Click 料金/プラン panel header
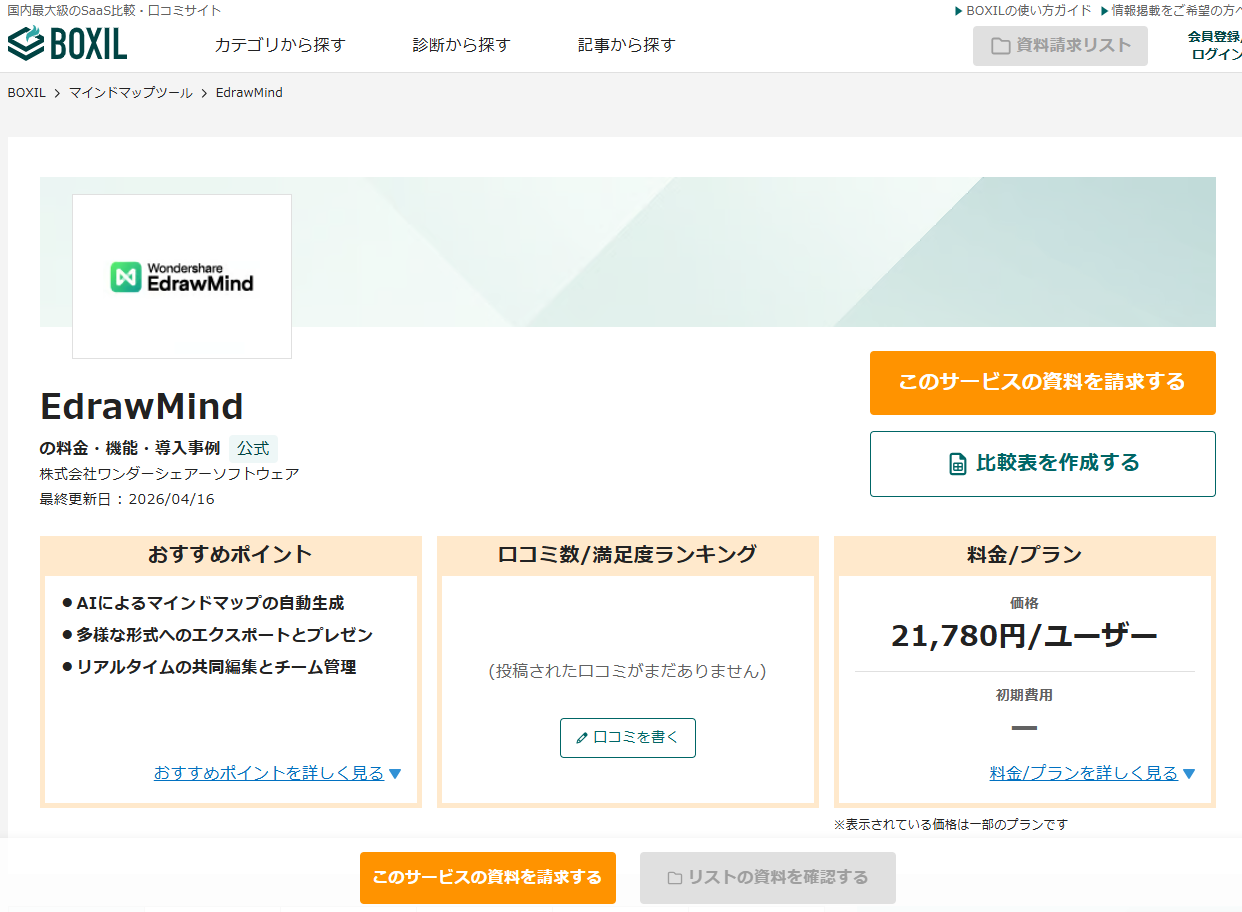Image resolution: width=1242 pixels, height=912 pixels. tap(1025, 555)
